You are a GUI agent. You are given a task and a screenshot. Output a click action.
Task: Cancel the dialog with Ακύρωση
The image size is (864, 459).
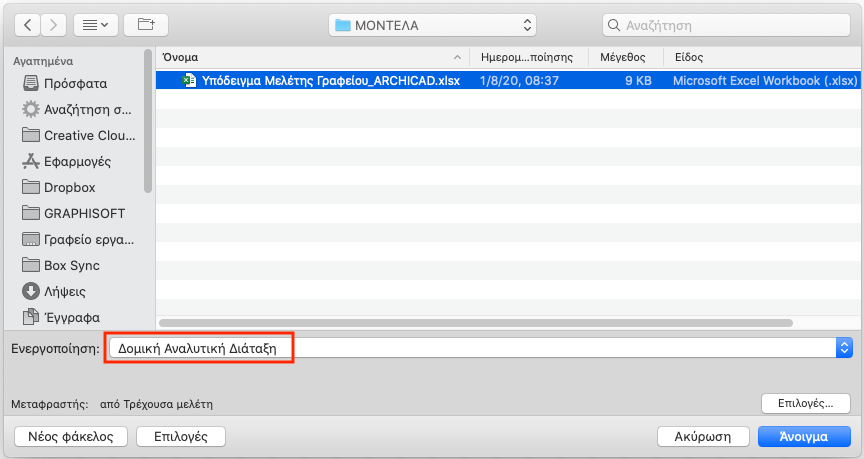pos(703,436)
